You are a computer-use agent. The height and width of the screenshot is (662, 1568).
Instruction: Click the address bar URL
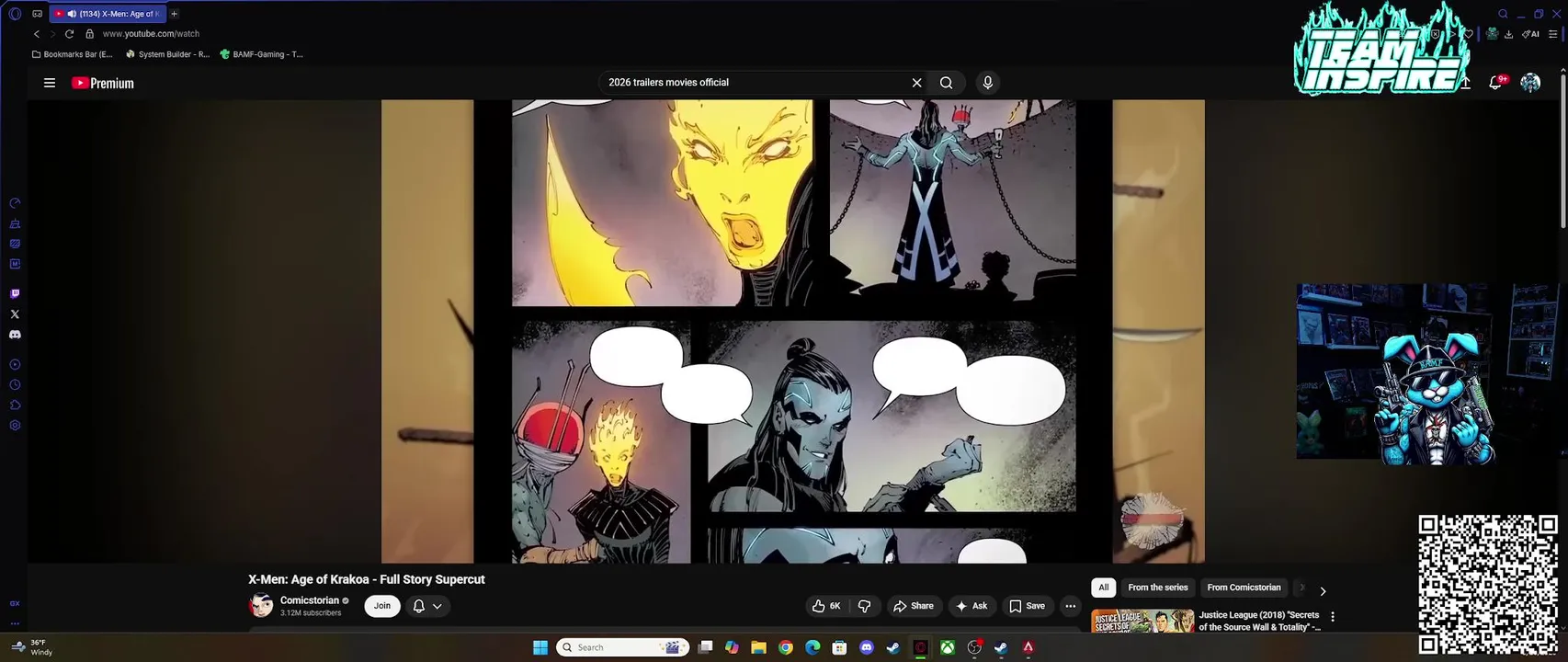(151, 34)
